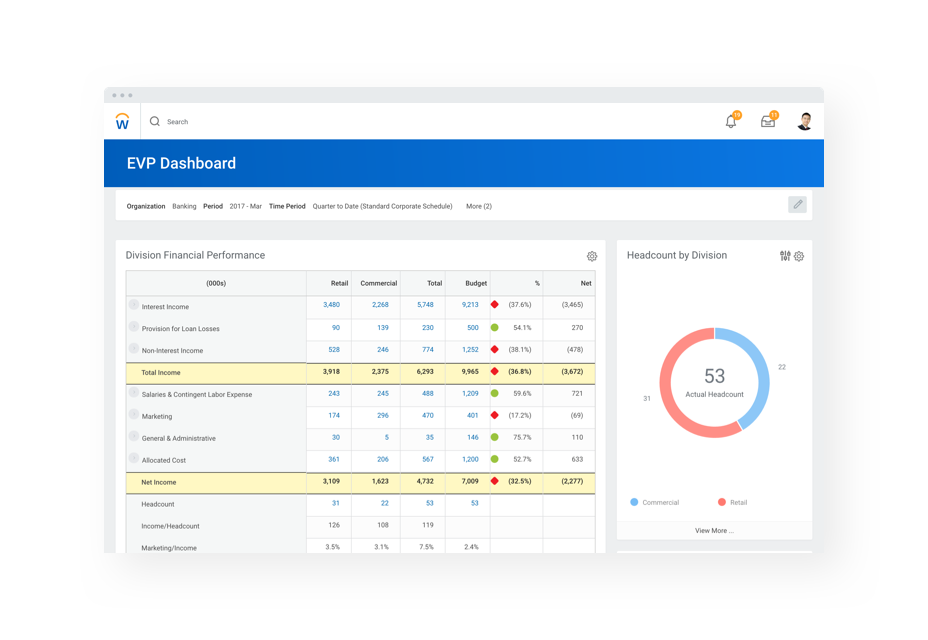Click the pencil edit filters icon
This screenshot has width=928, height=640.
click(797, 204)
